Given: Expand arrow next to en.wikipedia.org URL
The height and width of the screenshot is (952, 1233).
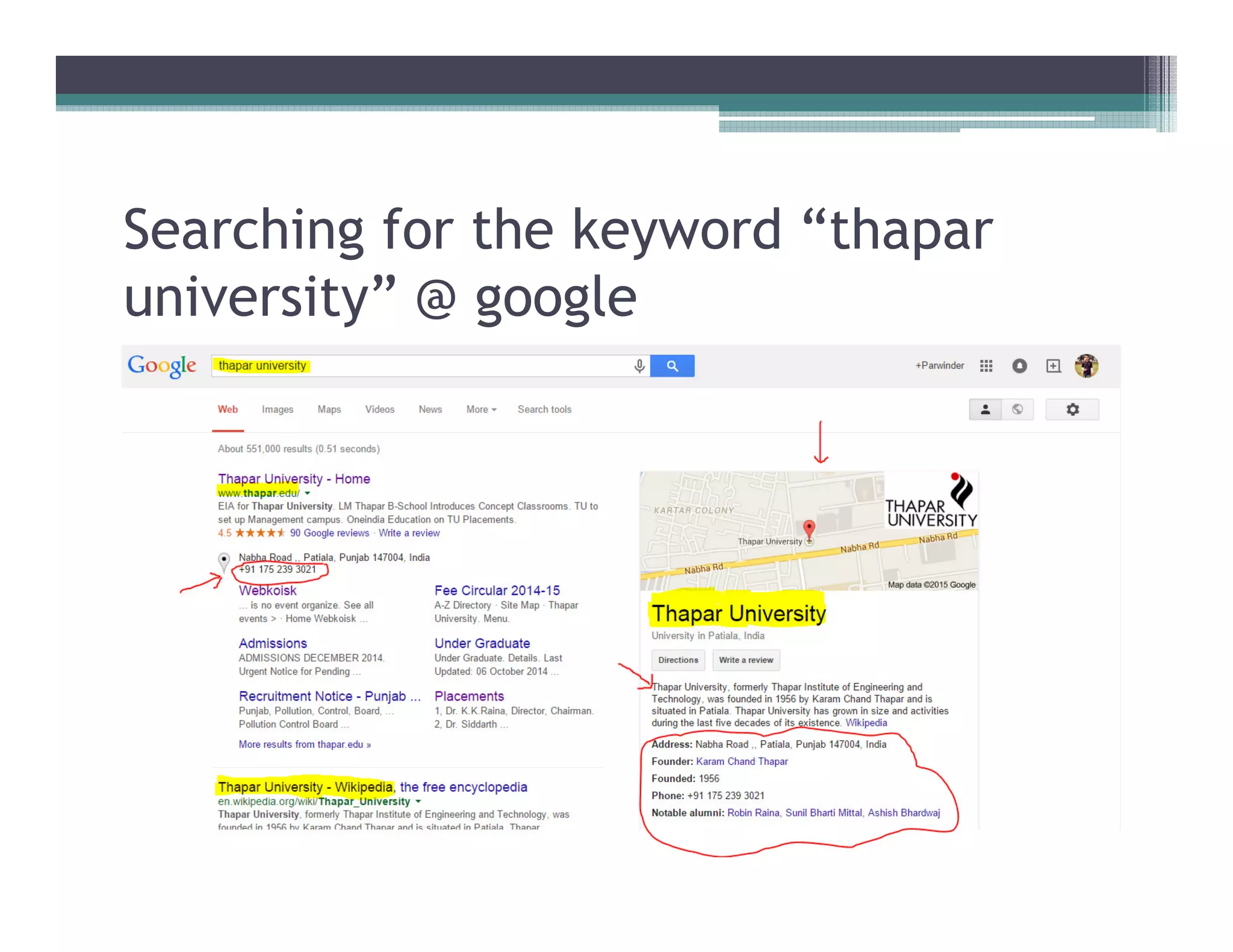Looking at the screenshot, I should [418, 802].
